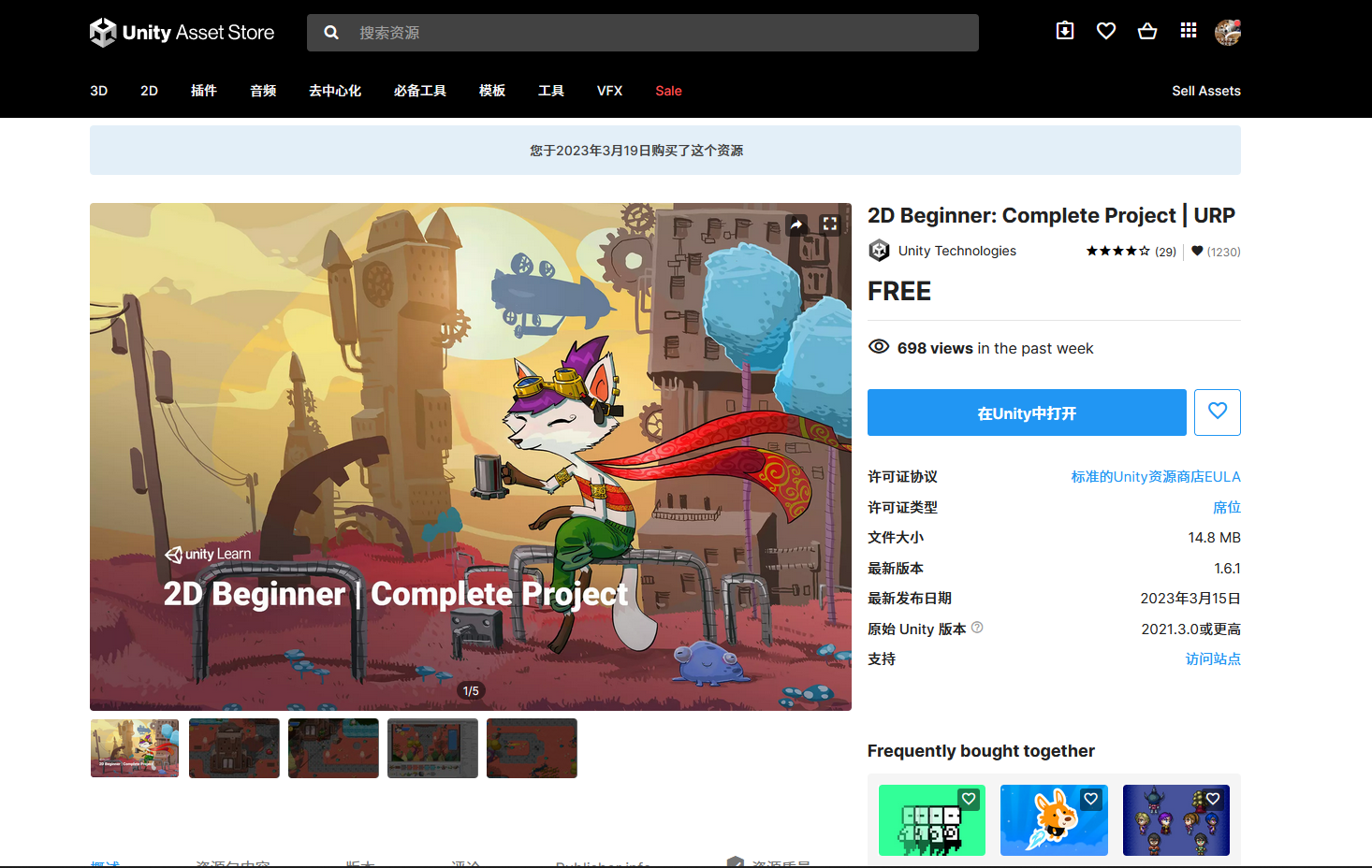Toggle the heart on fox rocket asset card
The height and width of the screenshot is (868, 1372).
(1091, 799)
